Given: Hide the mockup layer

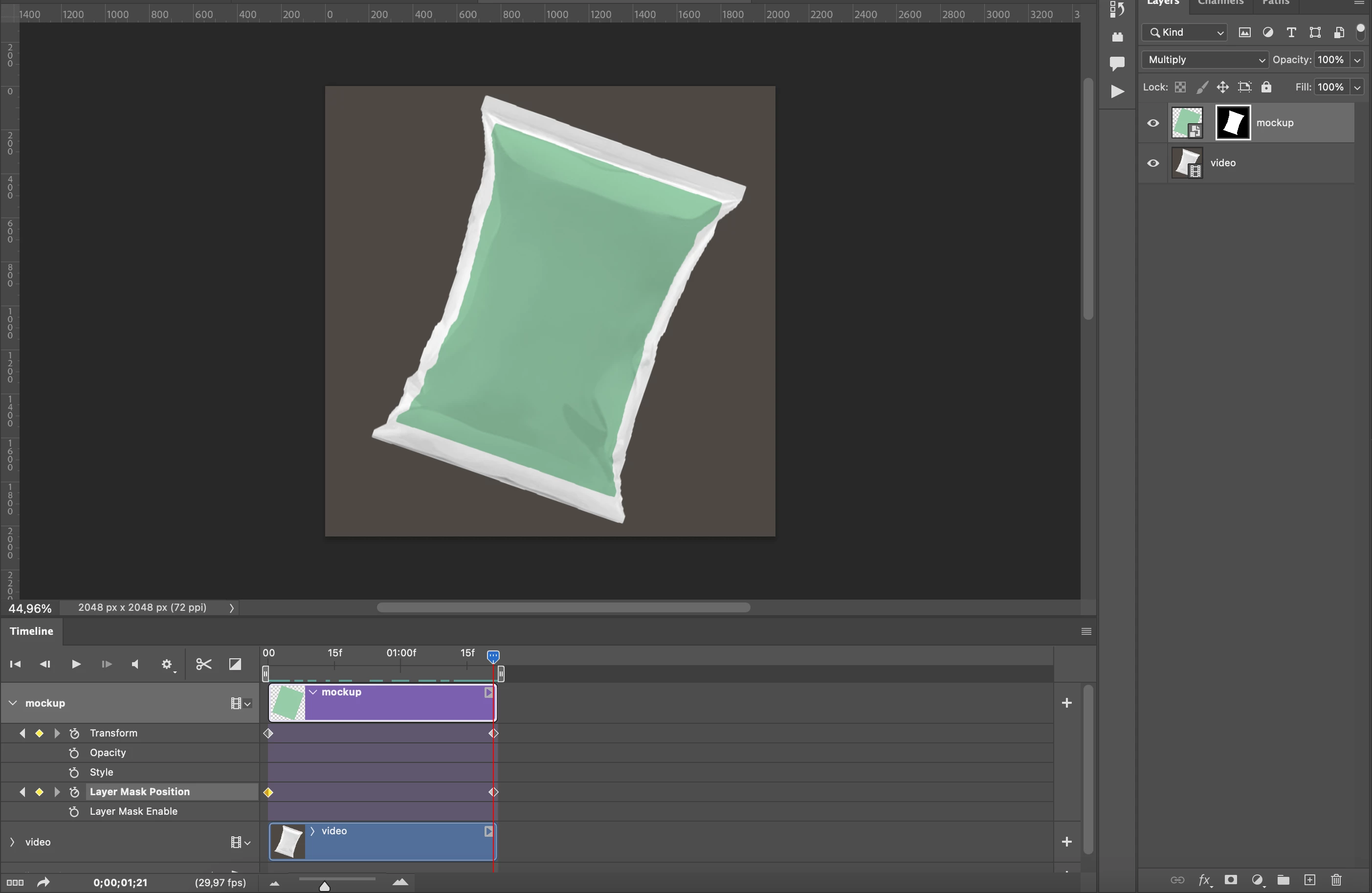Looking at the screenshot, I should coord(1153,123).
